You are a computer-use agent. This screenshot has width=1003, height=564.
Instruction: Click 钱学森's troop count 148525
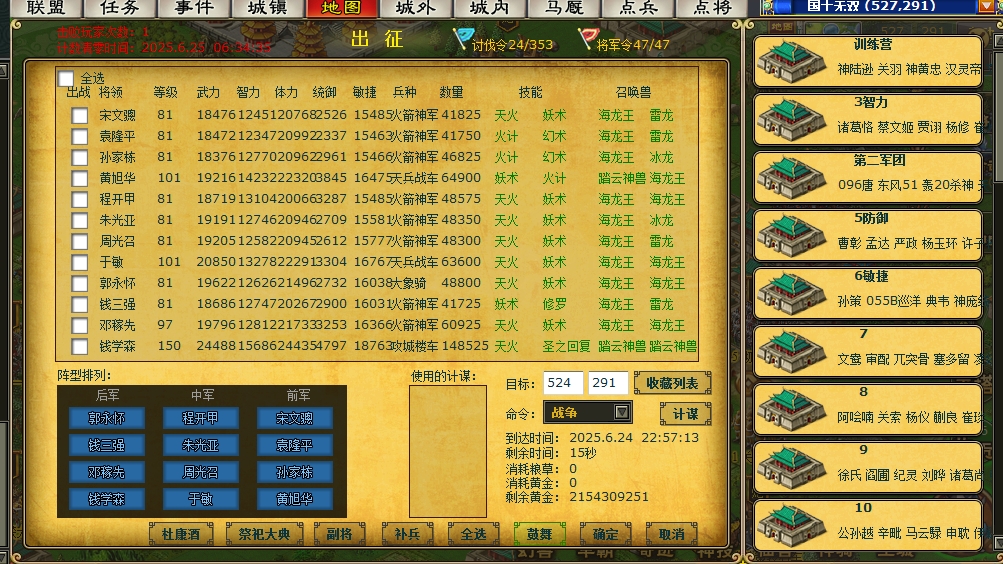point(465,346)
